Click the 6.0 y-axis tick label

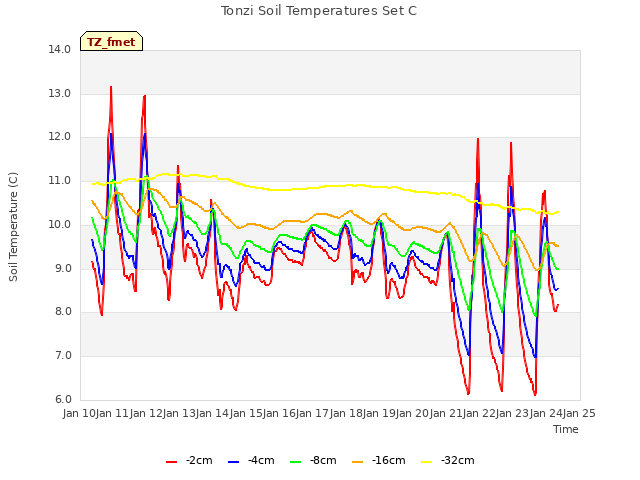(x=62, y=400)
